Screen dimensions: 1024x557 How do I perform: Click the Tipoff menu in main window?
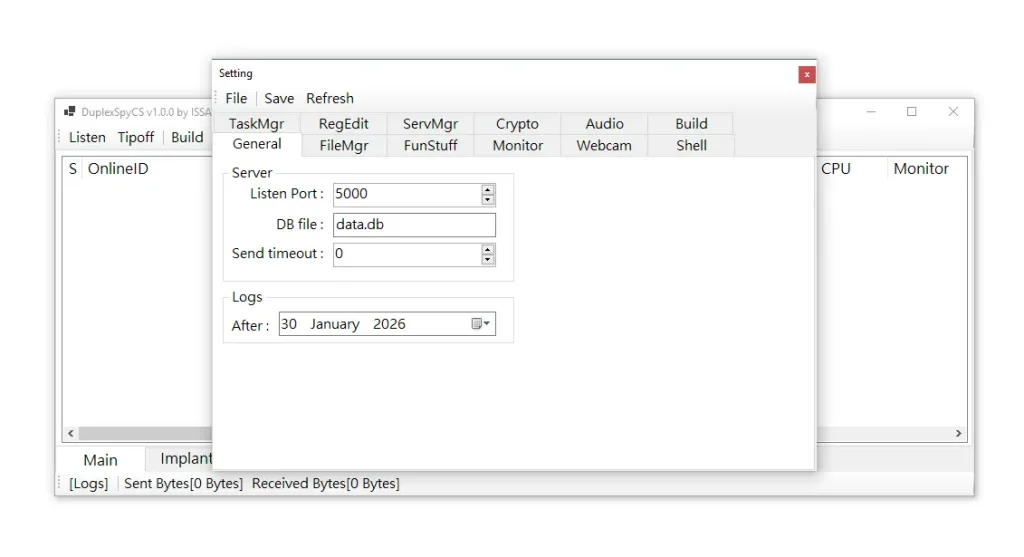click(136, 137)
